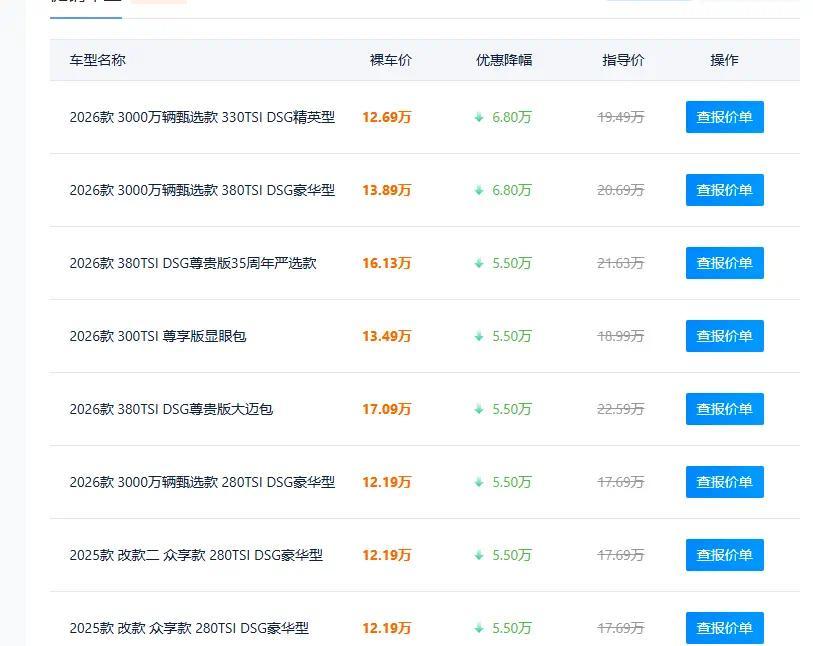
Task: Click the 19.49万 guide price
Action: 621,117
